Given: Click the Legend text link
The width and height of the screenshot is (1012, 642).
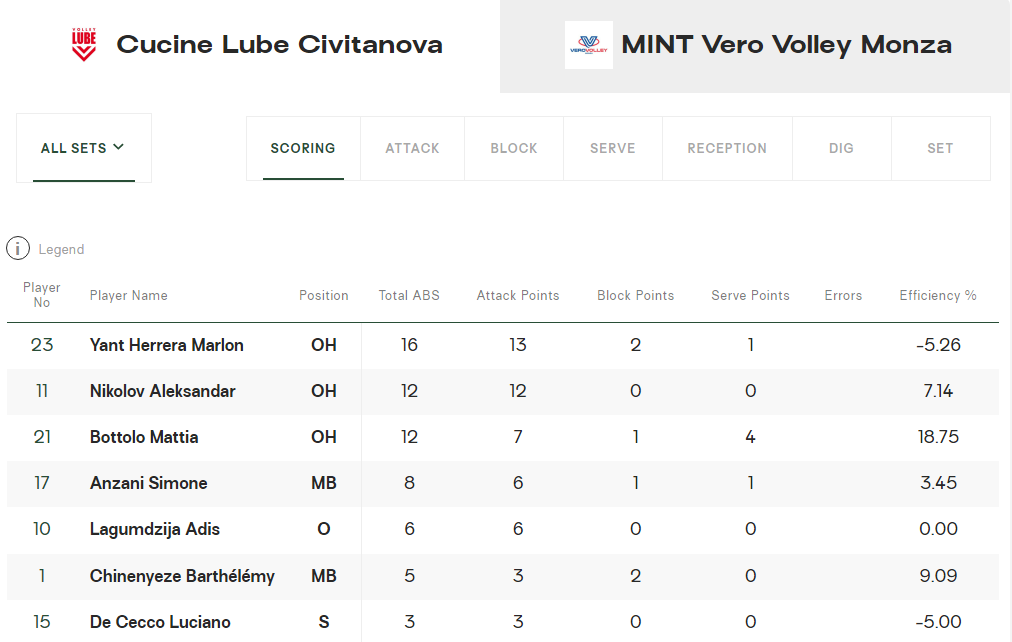Looking at the screenshot, I should [x=61, y=250].
